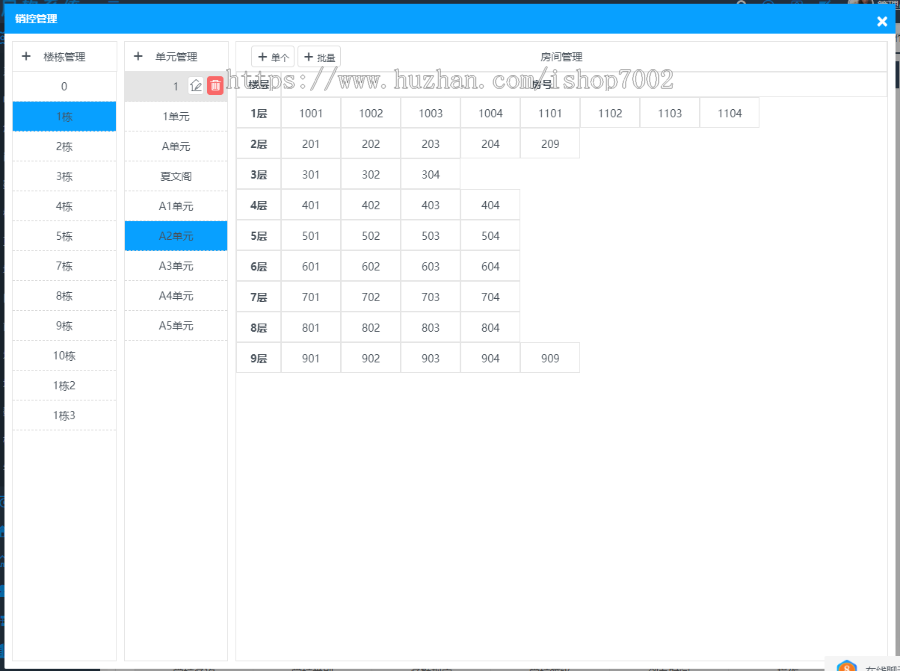This screenshot has height=671, width=900.
Task: Open room 301
Action: (x=311, y=174)
